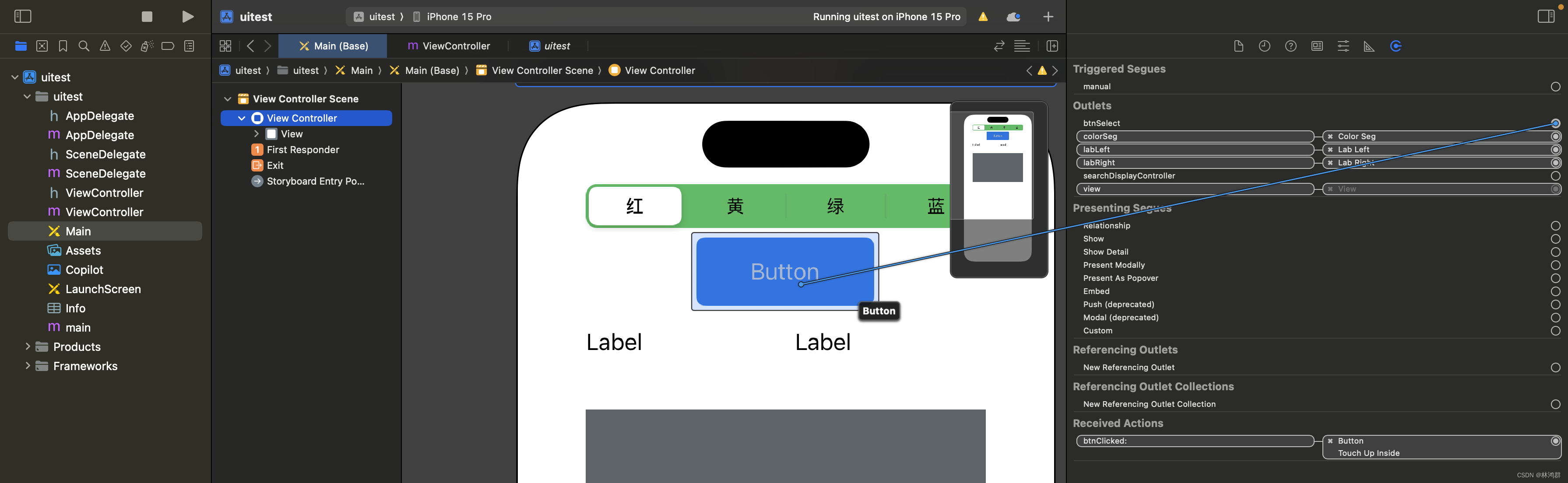This screenshot has height=483, width=1568.
Task: Add editor on right
Action: 1052,46
